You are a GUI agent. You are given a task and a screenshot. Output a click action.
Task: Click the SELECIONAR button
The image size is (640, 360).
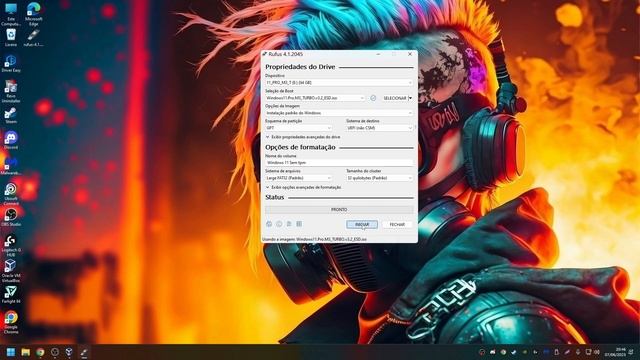point(395,98)
